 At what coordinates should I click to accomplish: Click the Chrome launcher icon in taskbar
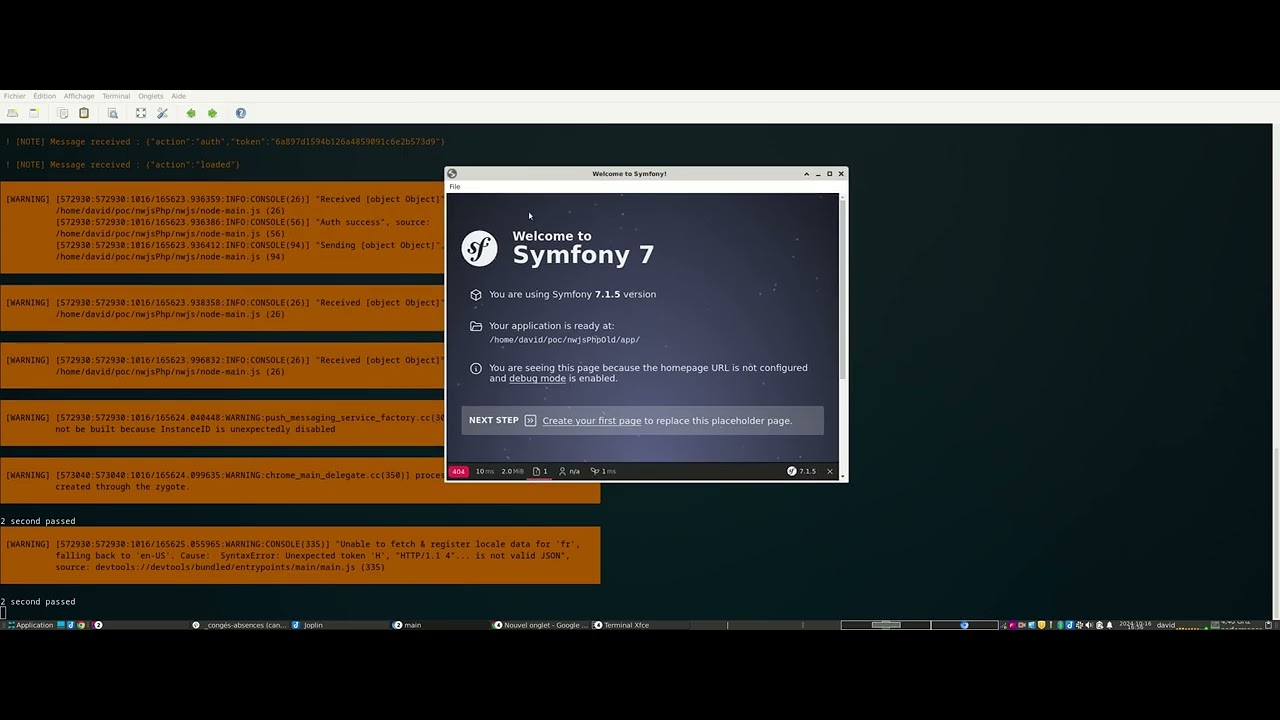coord(81,625)
